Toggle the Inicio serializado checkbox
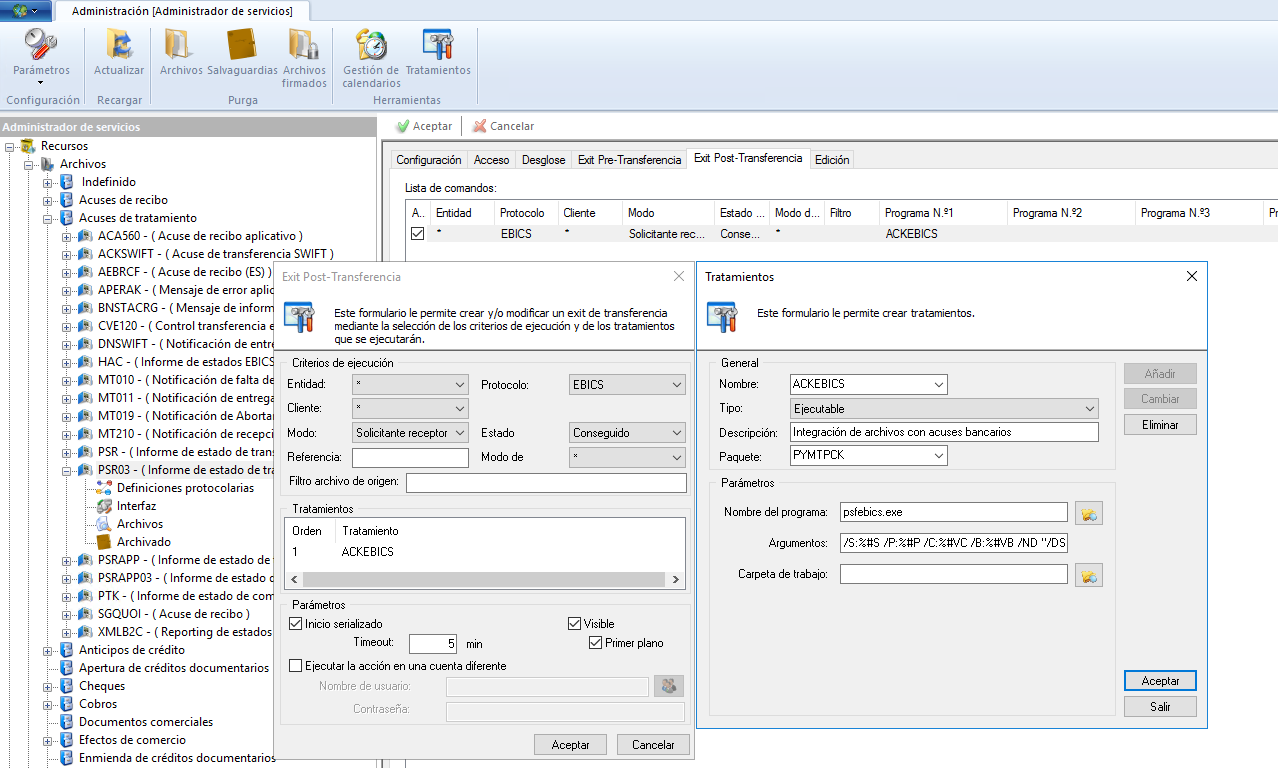Image resolution: width=1278 pixels, height=768 pixels. 296,624
